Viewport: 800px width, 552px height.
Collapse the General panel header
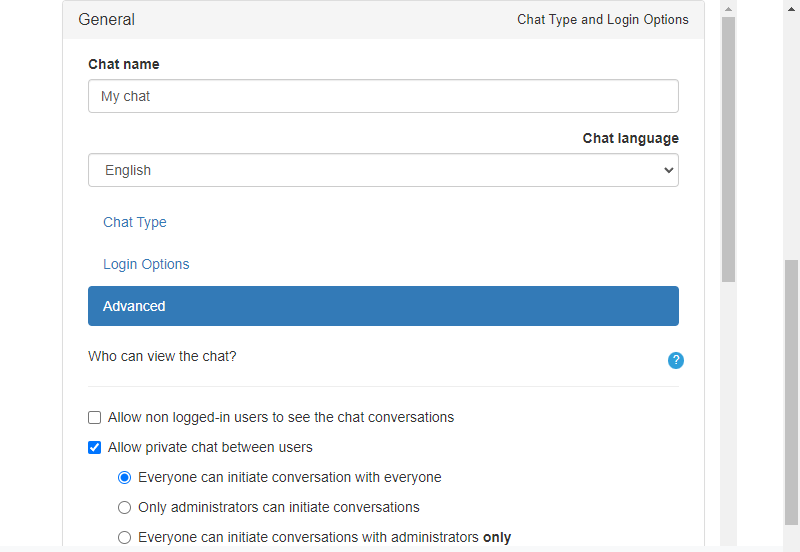107,20
